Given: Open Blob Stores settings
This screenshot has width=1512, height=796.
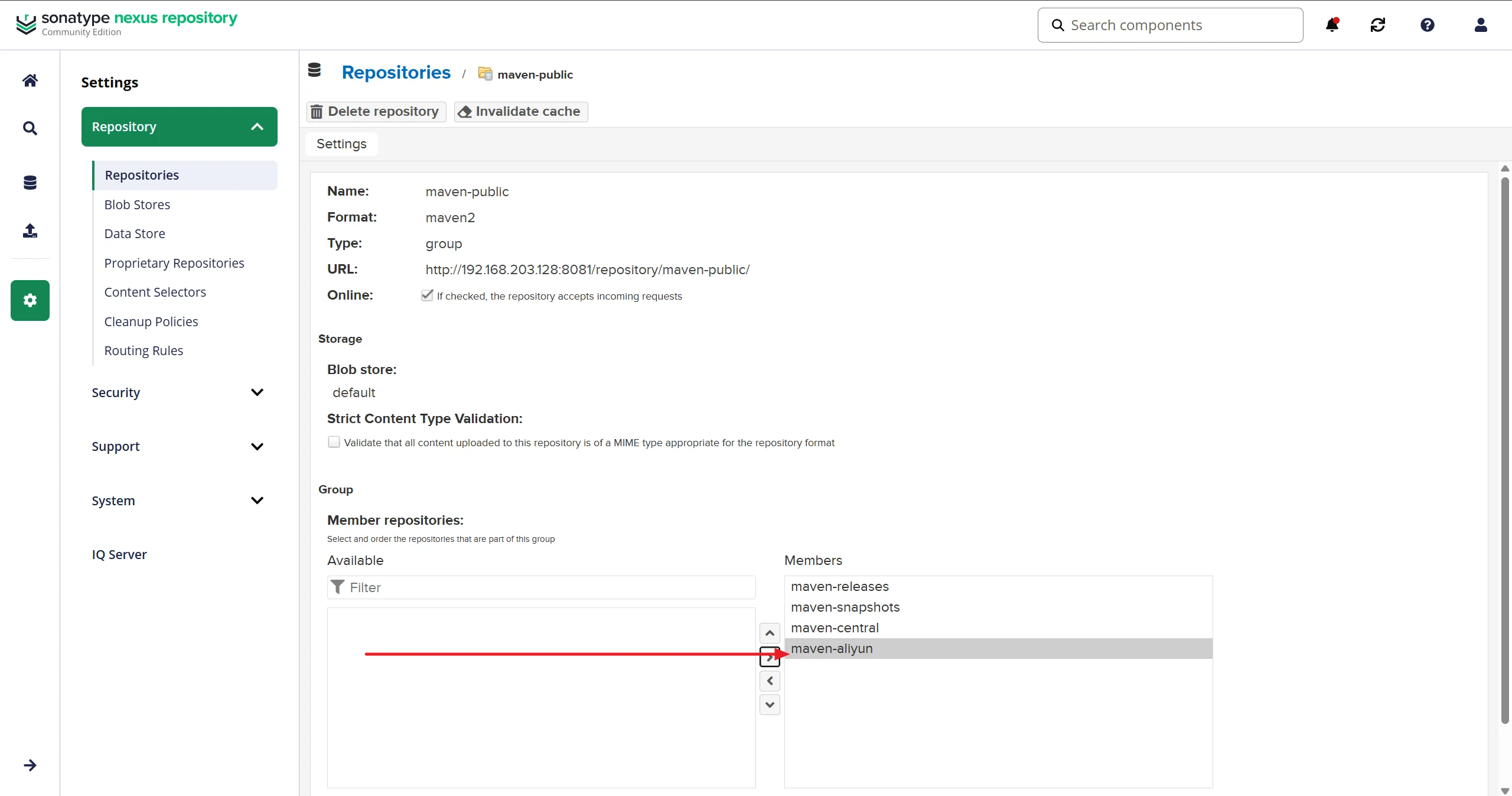Looking at the screenshot, I should [137, 204].
